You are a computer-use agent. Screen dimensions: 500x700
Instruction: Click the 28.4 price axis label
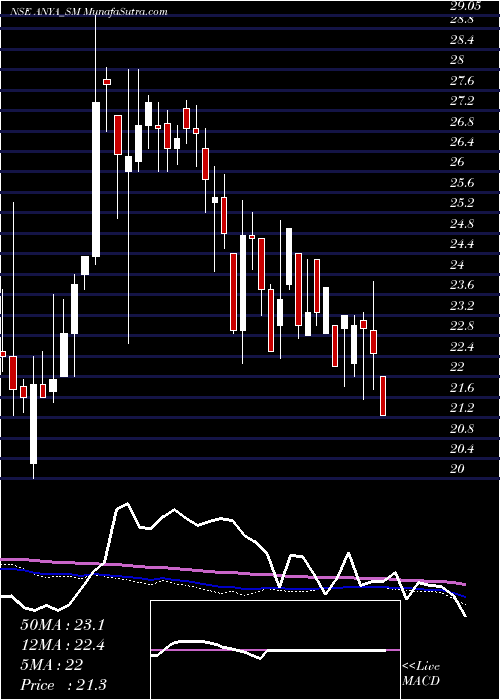[461, 40]
